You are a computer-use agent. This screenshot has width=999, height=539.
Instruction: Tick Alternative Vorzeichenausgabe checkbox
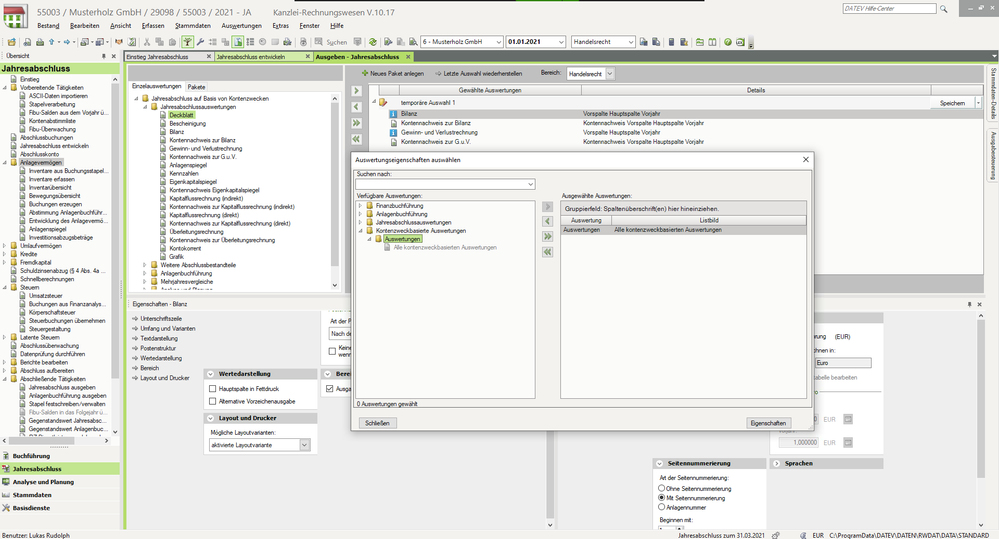coord(212,401)
